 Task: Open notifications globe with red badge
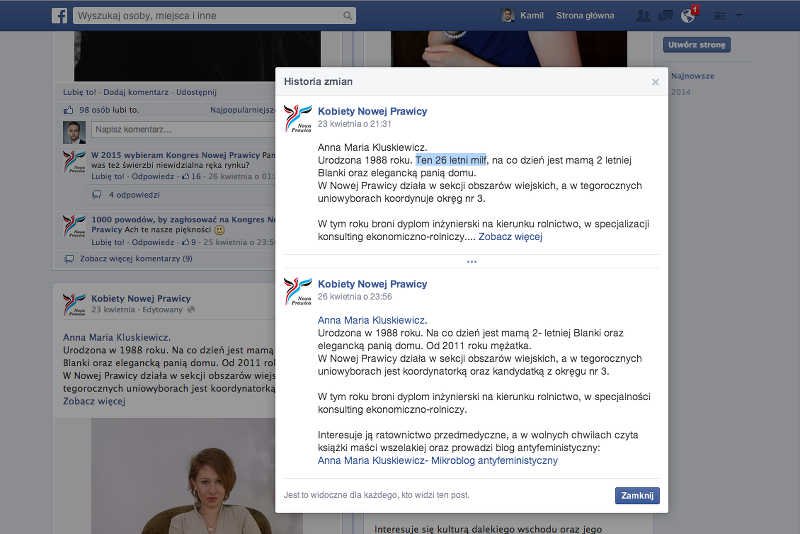pos(687,16)
